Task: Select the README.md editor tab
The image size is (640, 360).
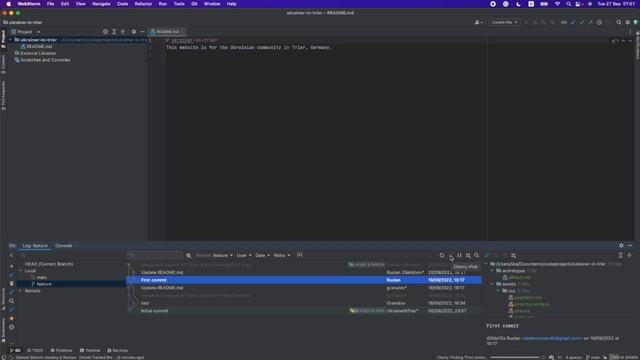Action: [167, 32]
